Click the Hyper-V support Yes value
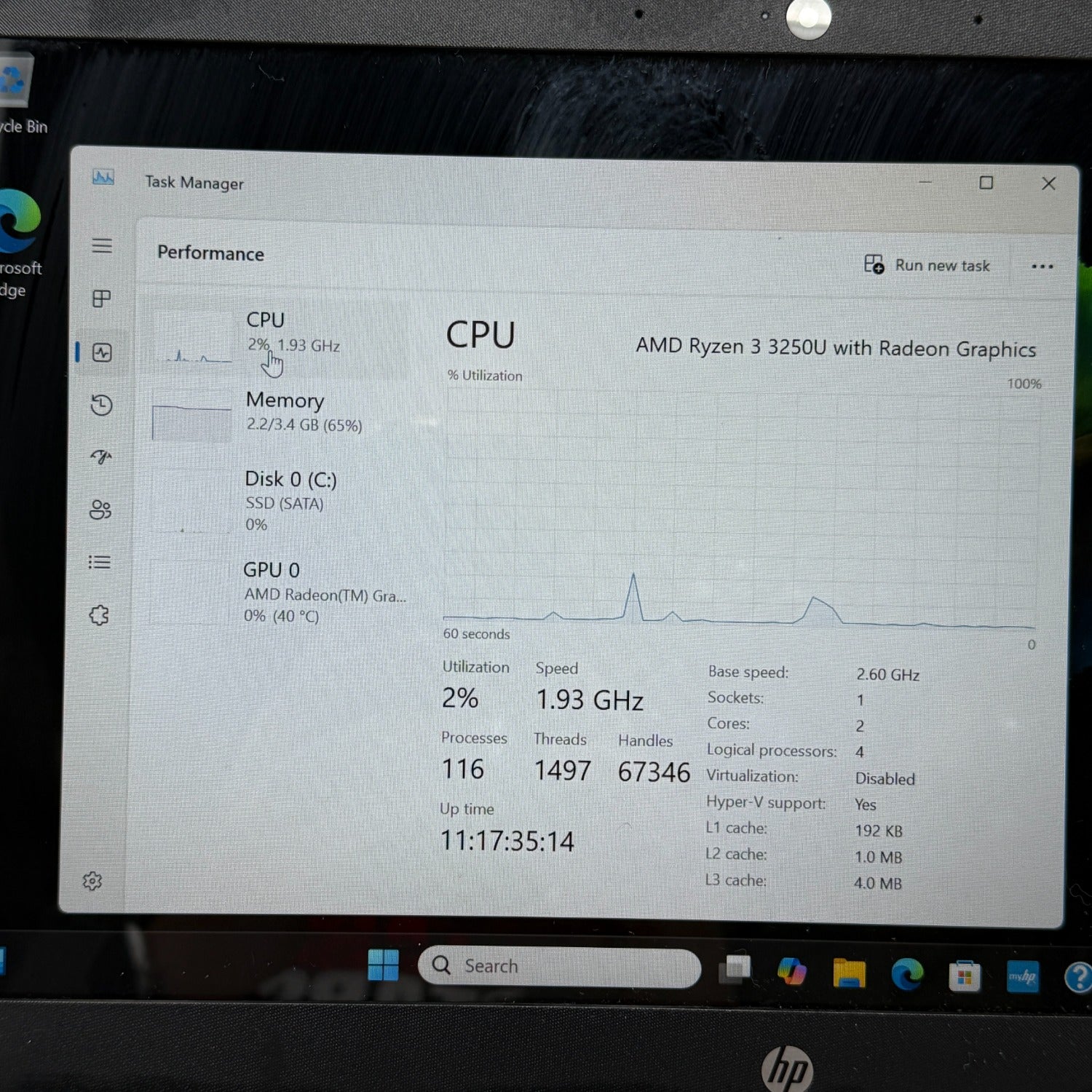This screenshot has height=1092, width=1092. (x=866, y=805)
